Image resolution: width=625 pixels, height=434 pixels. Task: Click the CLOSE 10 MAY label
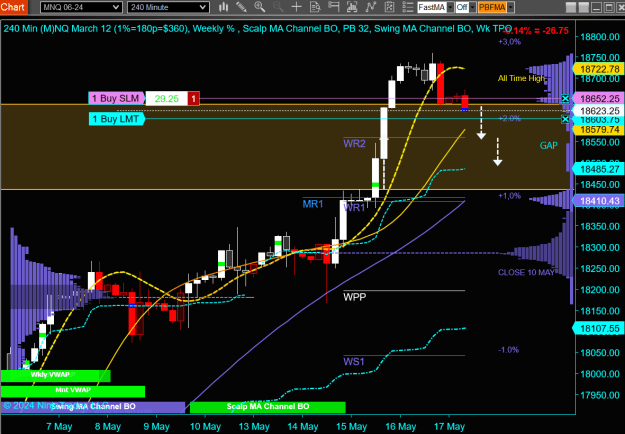(x=526, y=272)
